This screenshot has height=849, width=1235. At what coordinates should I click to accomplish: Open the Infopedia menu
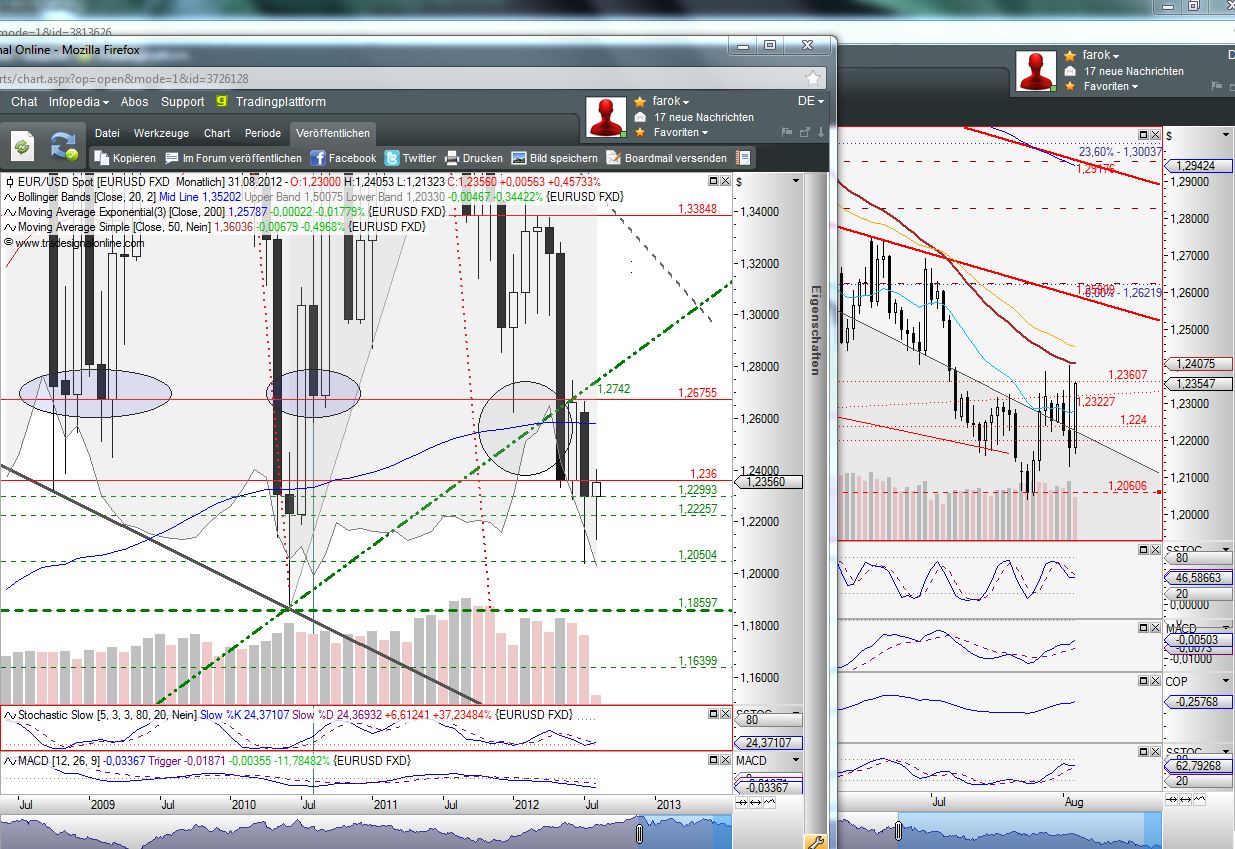tap(79, 102)
